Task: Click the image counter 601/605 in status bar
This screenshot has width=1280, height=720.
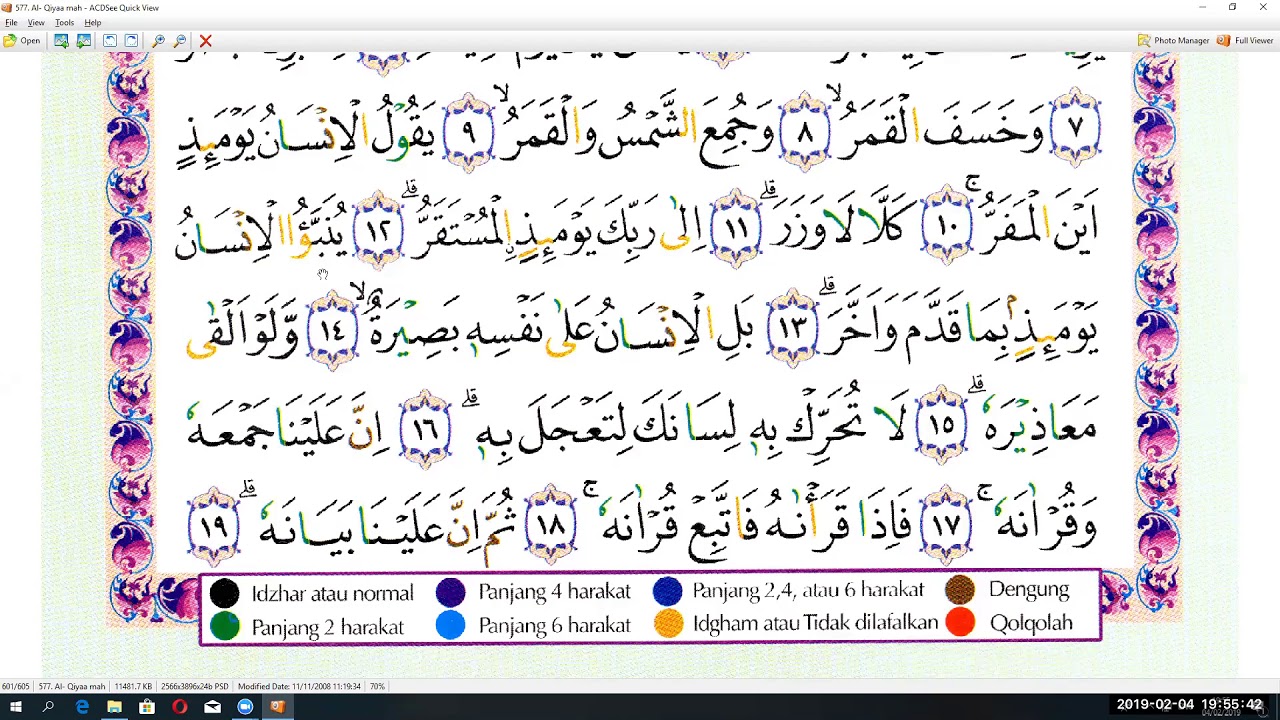Action: coord(15,687)
